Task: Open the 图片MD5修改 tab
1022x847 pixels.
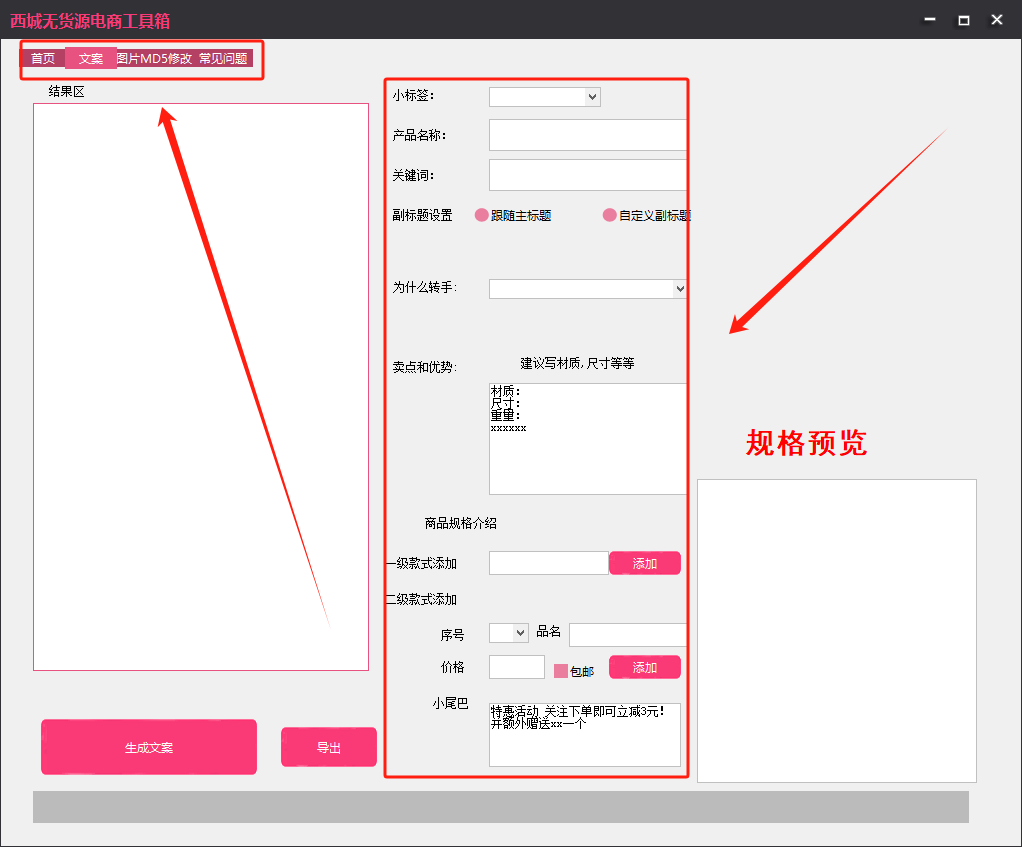Action: [x=154, y=59]
